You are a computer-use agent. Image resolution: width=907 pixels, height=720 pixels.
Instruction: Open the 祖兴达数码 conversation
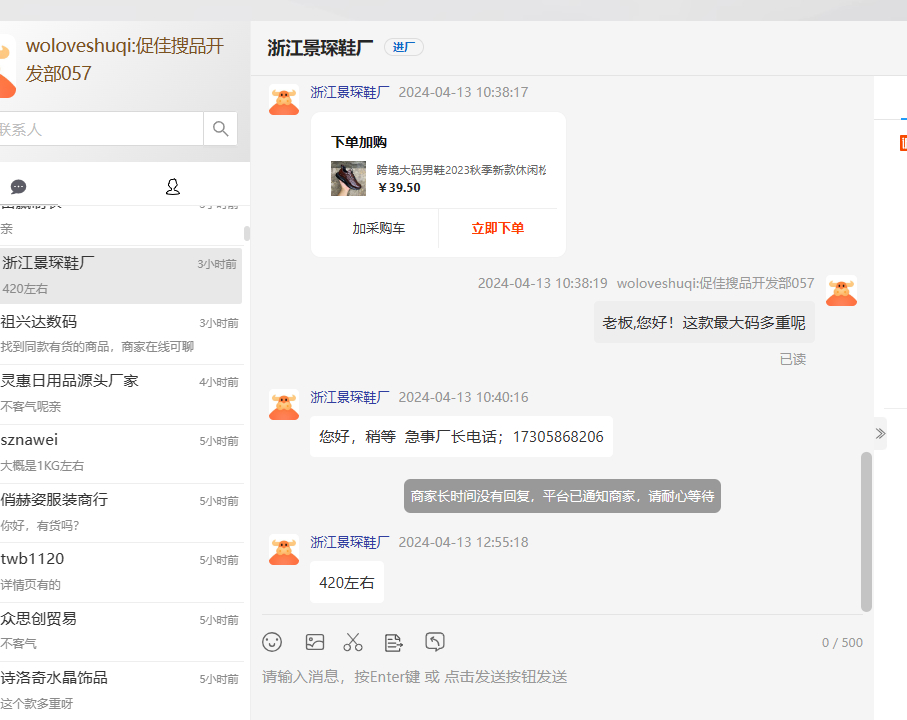pyautogui.click(x=120, y=334)
